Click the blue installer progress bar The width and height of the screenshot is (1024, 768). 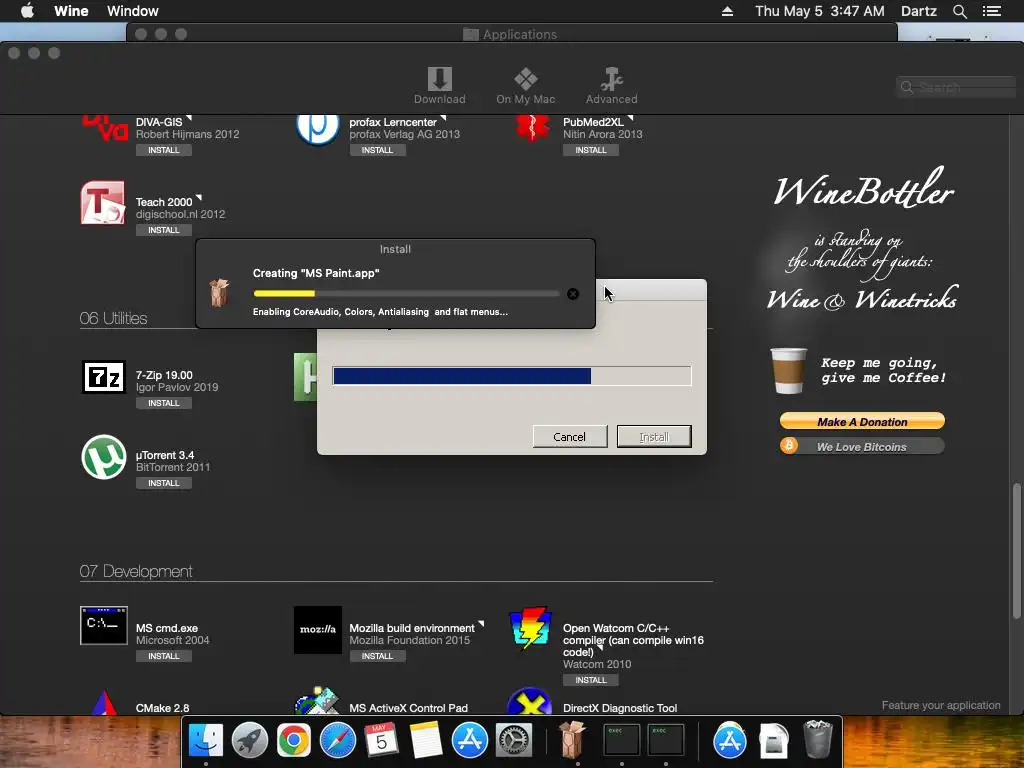[512, 376]
